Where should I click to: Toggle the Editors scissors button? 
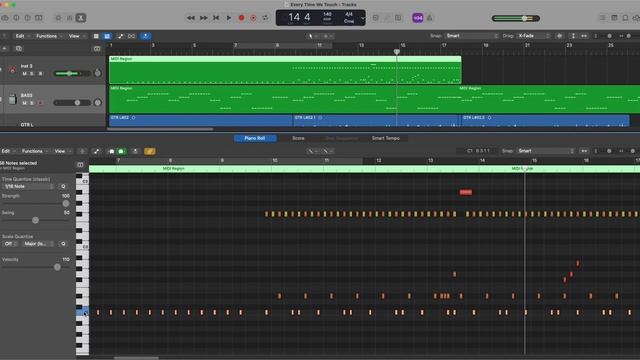click(81, 18)
